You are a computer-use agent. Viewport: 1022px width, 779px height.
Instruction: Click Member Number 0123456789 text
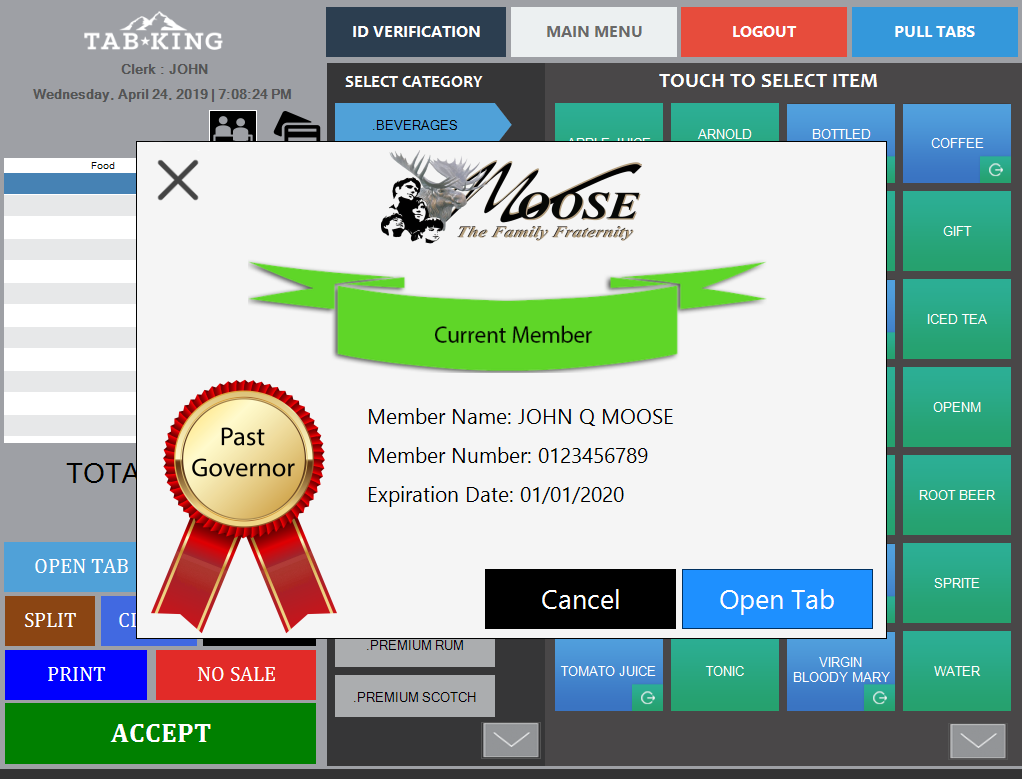pos(508,456)
